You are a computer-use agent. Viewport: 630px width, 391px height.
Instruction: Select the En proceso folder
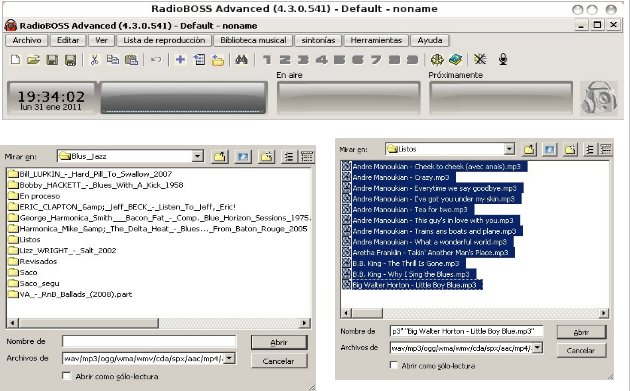pos(34,196)
